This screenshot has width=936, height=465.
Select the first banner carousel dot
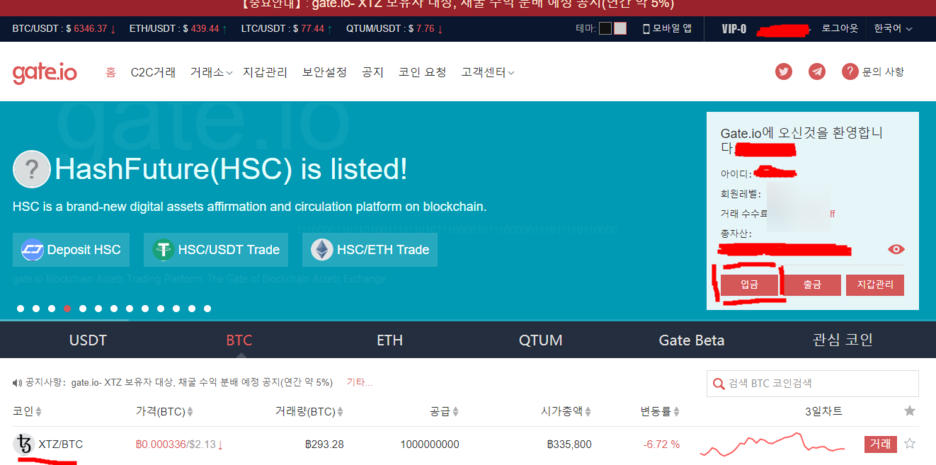(x=21, y=309)
